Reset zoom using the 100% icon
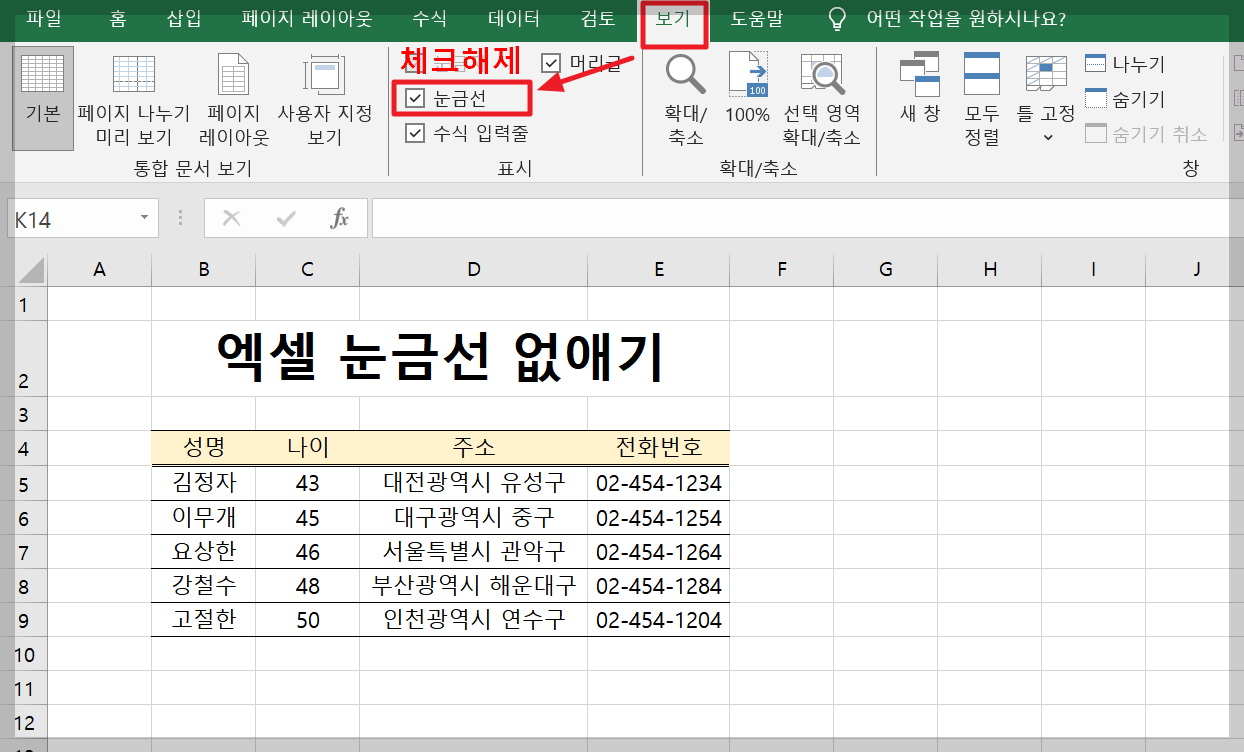The height and width of the screenshot is (752, 1244). (746, 97)
